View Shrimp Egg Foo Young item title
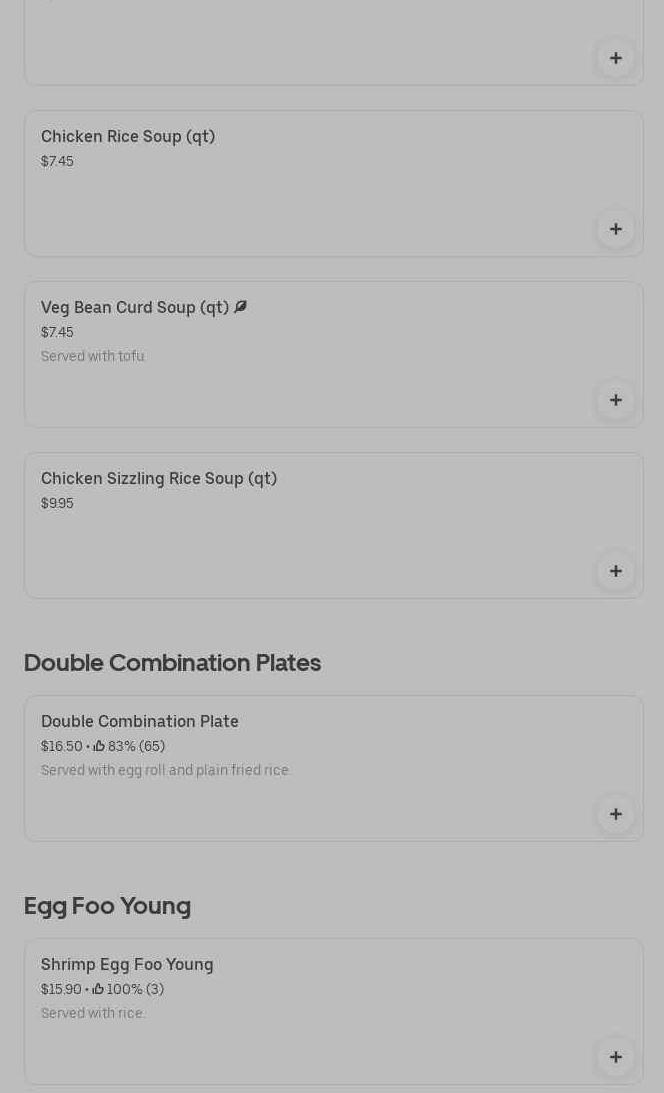This screenshot has width=664, height=1093. tap(127, 964)
